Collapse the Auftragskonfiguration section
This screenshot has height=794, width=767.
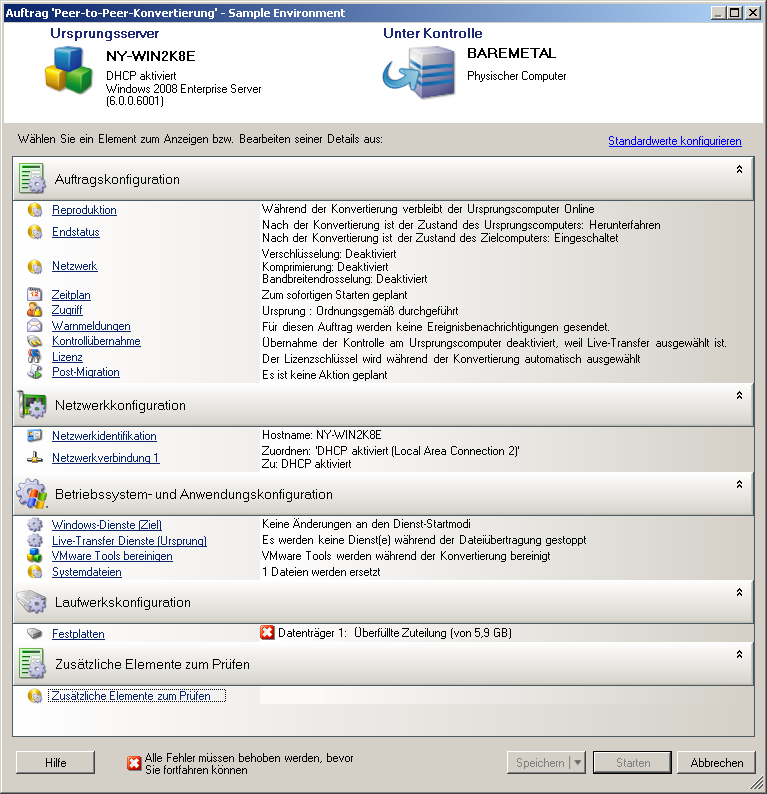click(x=739, y=170)
